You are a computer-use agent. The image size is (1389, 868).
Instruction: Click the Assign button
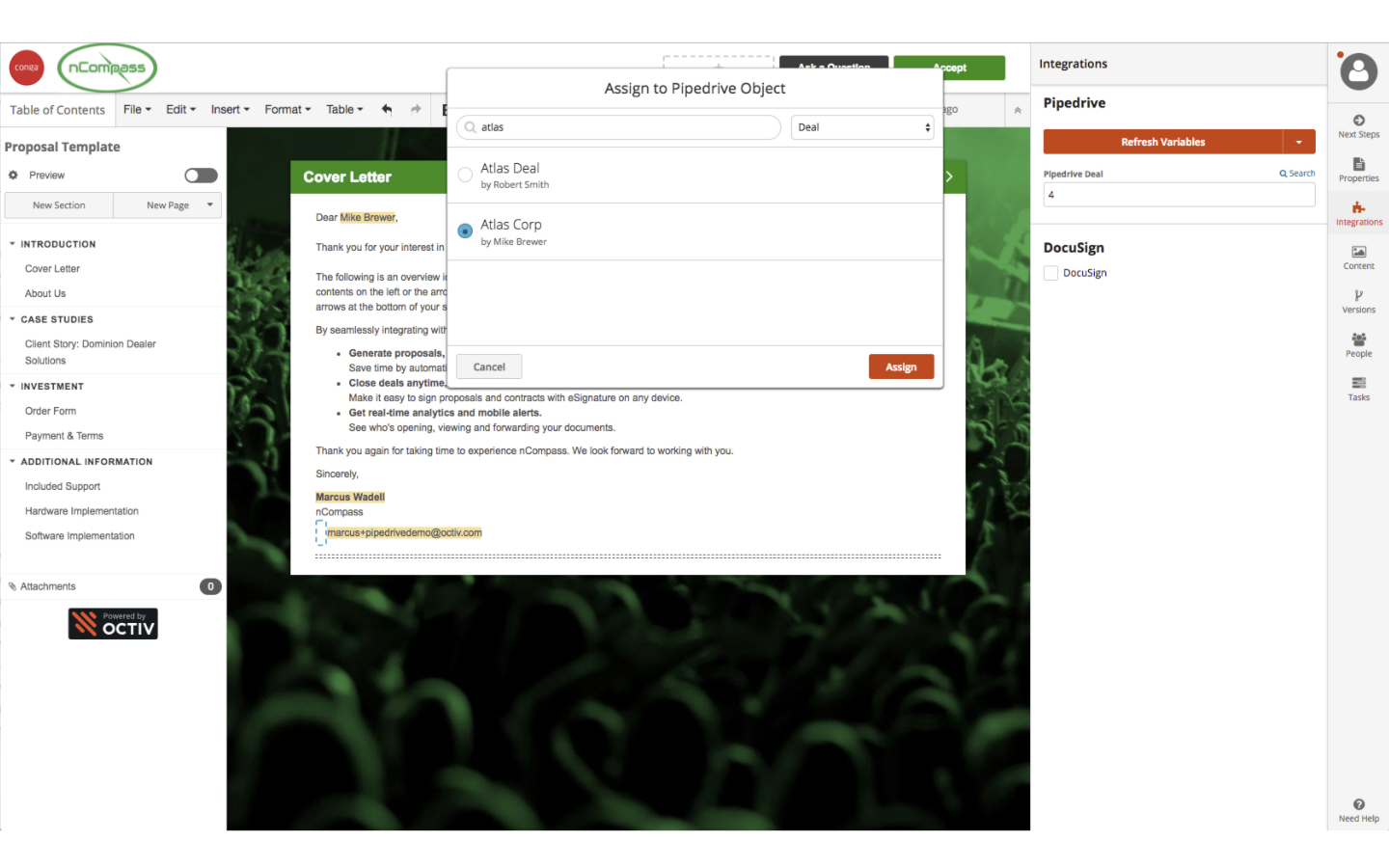900,366
